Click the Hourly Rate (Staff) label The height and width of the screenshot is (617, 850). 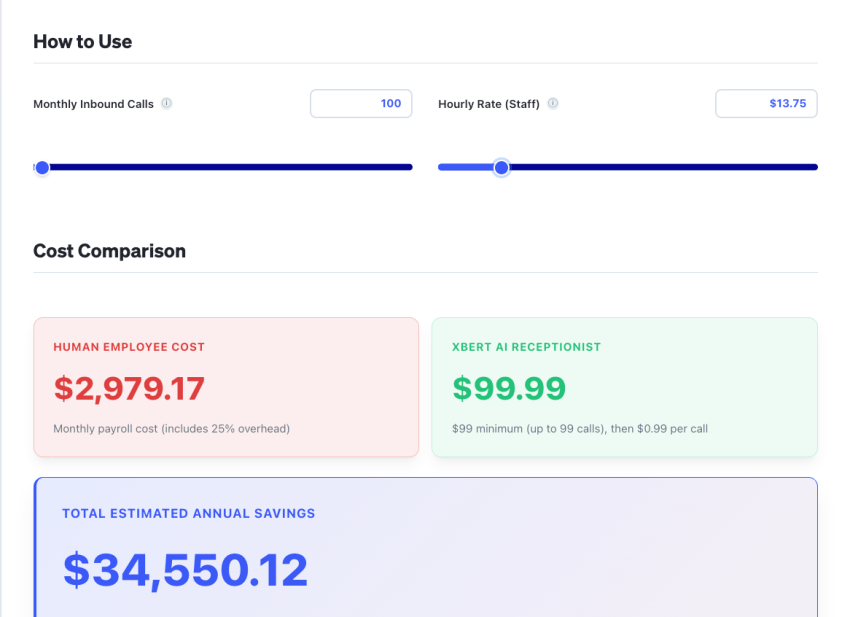coord(490,103)
